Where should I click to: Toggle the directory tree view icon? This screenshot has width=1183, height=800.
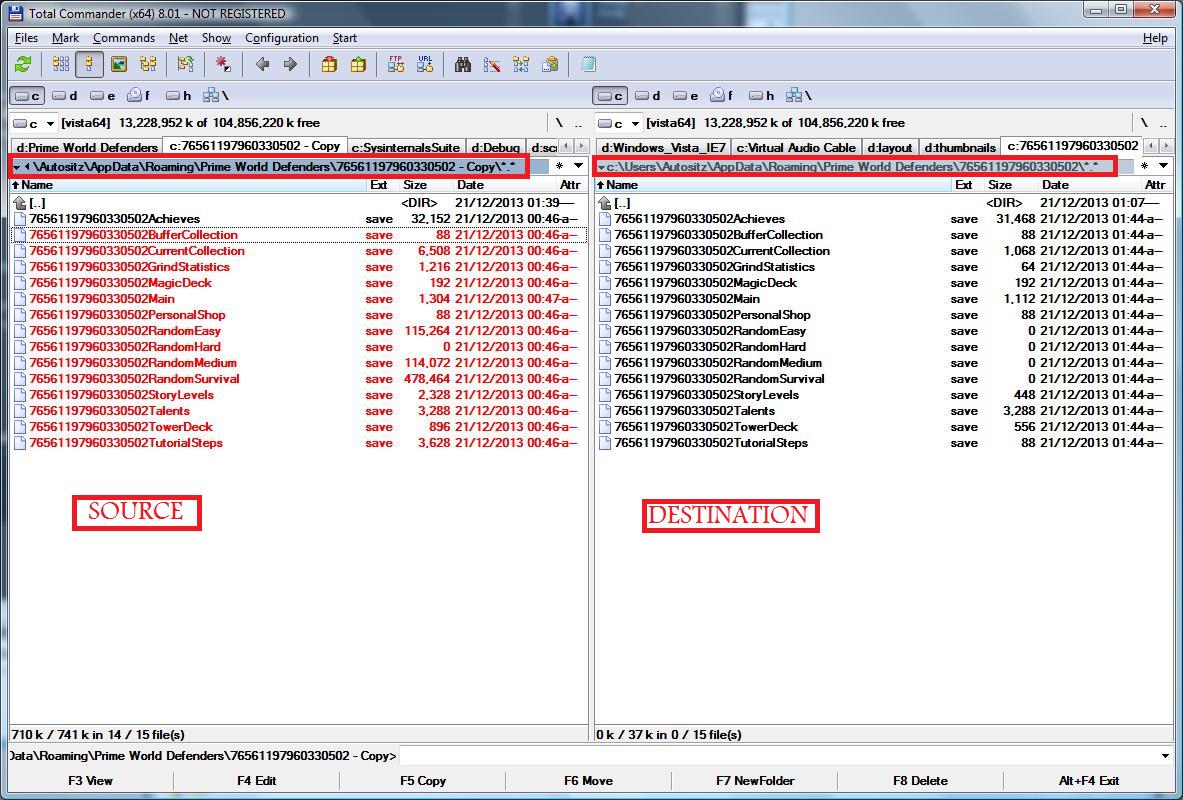tap(148, 65)
